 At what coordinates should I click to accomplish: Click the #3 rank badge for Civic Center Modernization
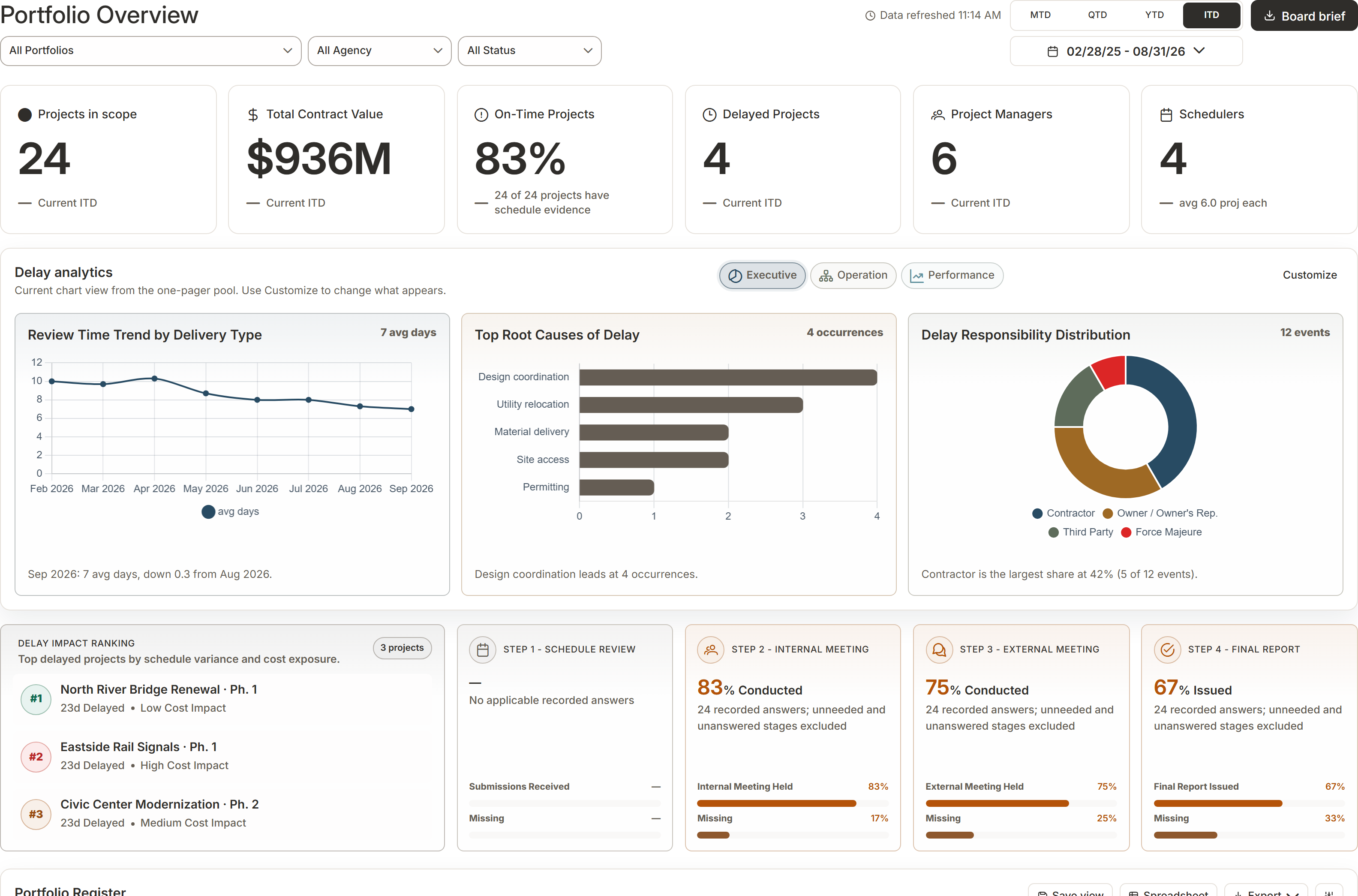(36, 814)
